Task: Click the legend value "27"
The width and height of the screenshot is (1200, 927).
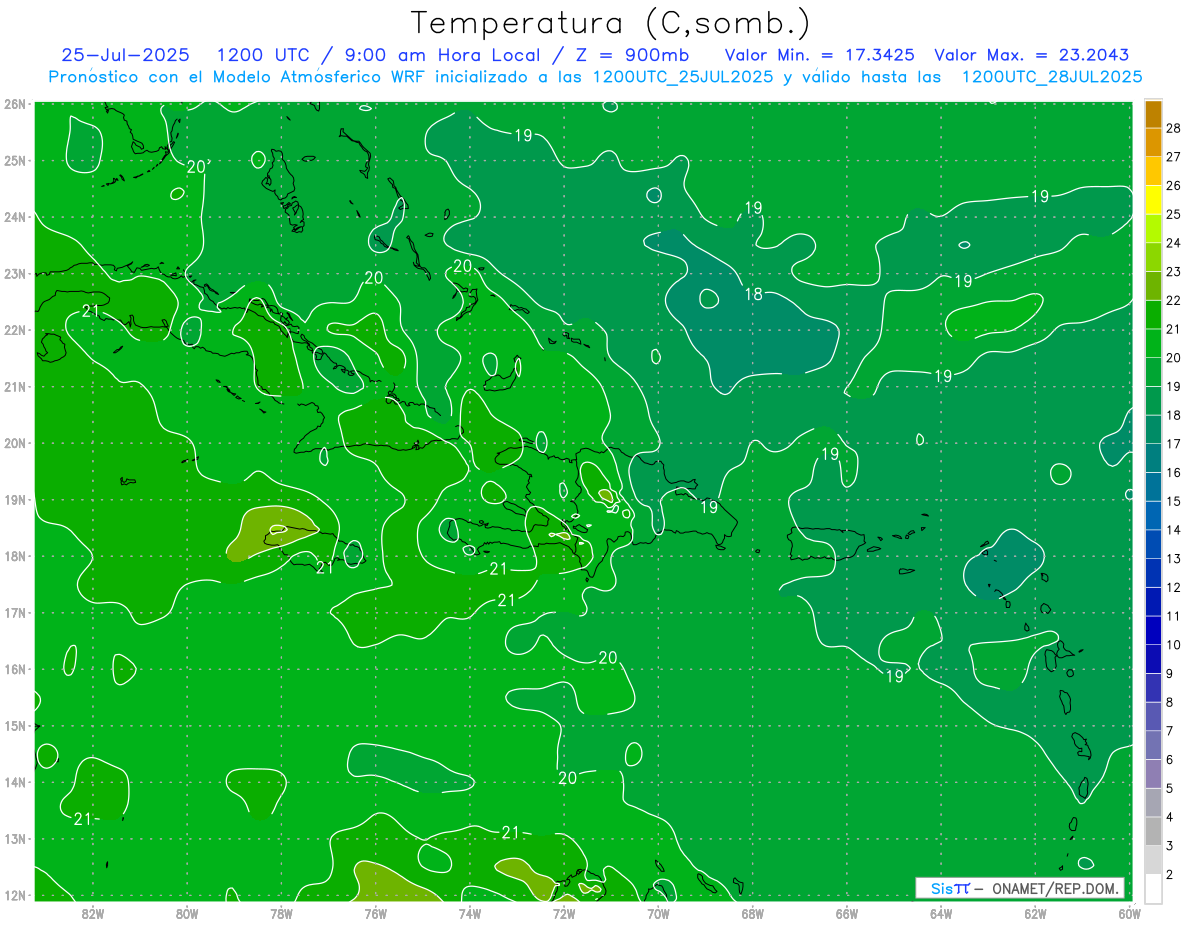Action: click(x=1173, y=157)
